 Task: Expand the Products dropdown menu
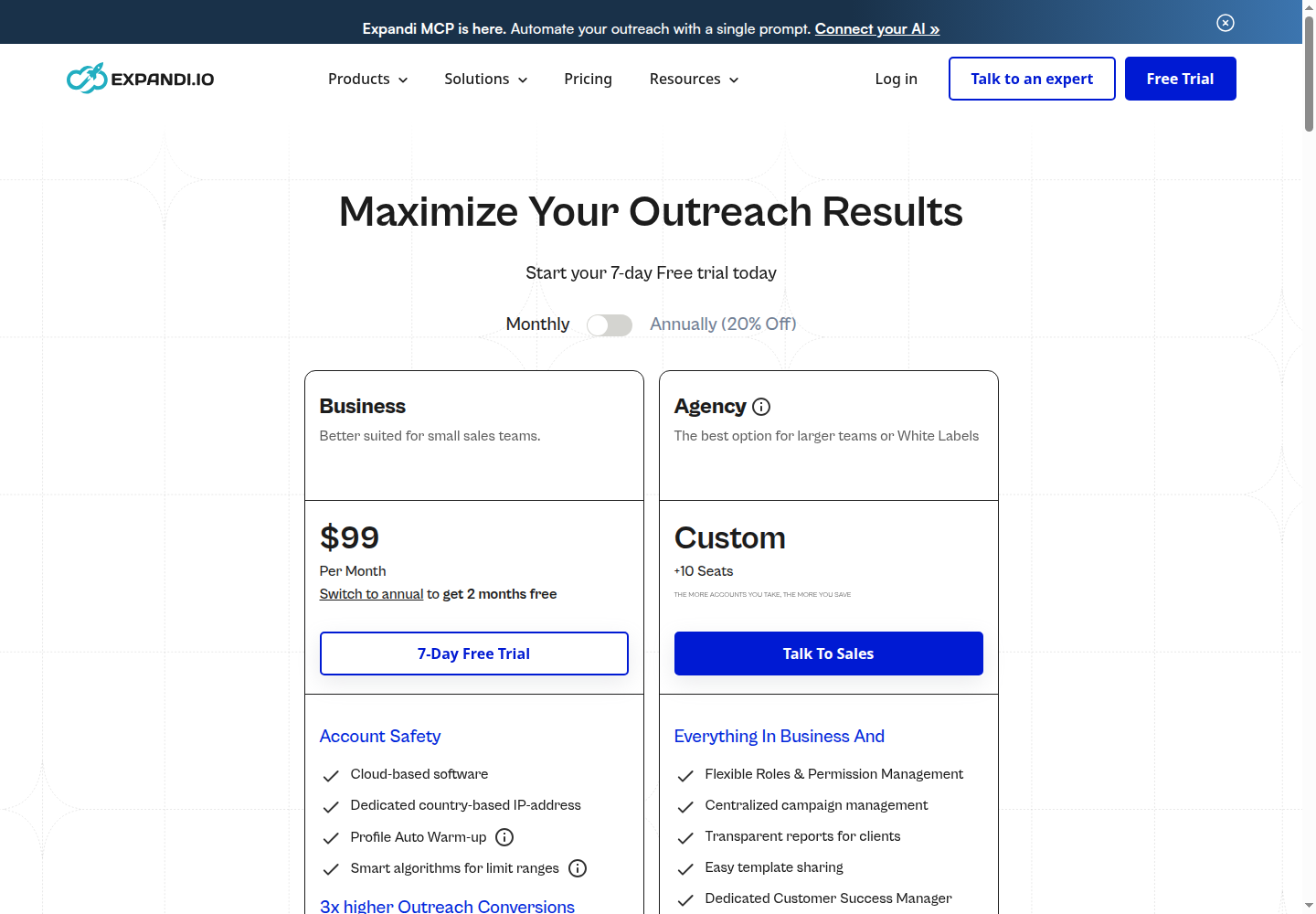pos(367,80)
